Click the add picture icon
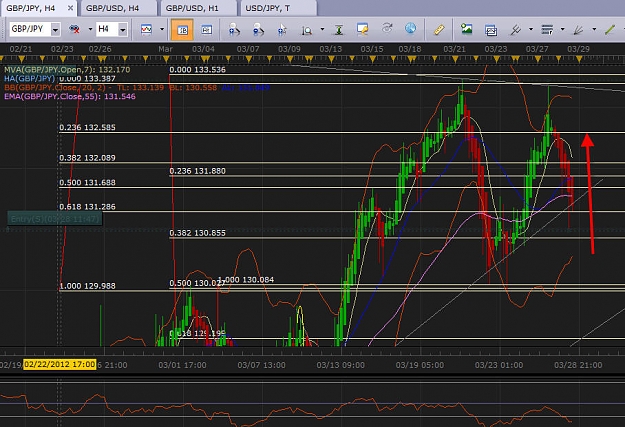625x427 pixels. [466, 29]
